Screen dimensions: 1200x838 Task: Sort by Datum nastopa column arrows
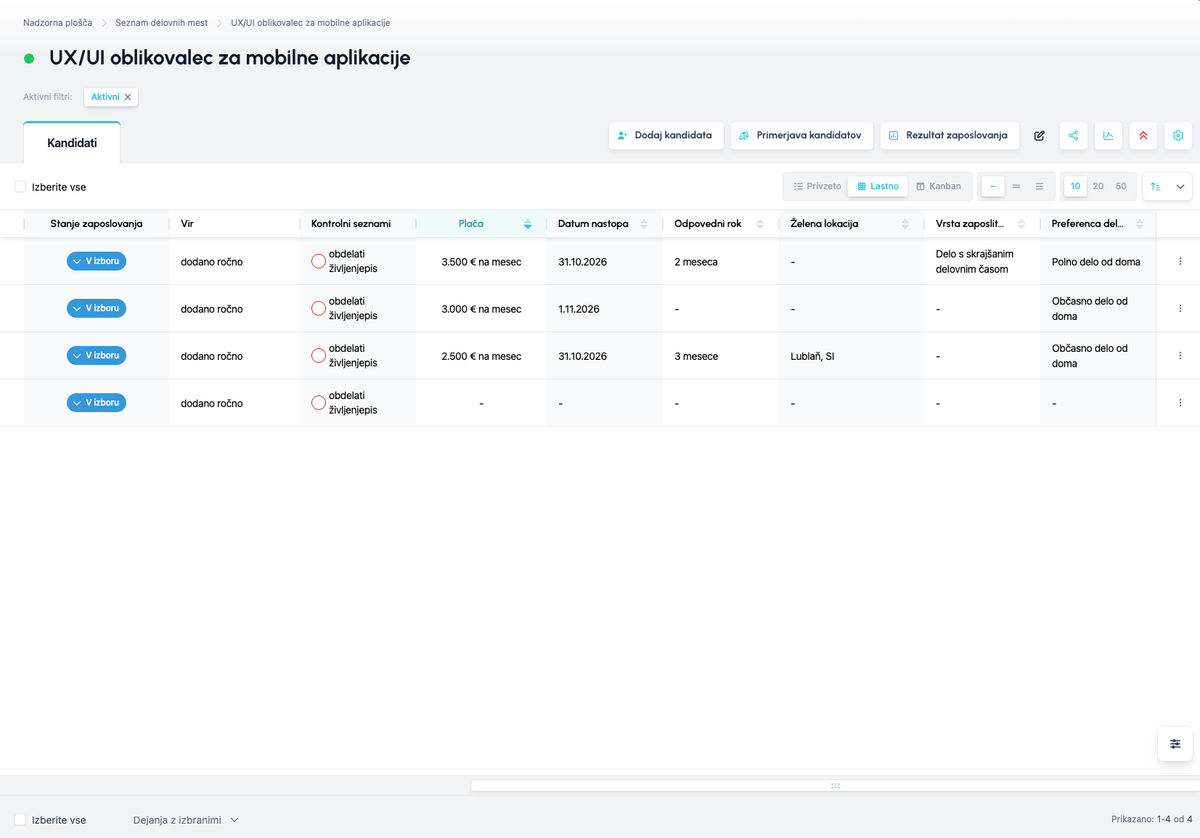[644, 224]
